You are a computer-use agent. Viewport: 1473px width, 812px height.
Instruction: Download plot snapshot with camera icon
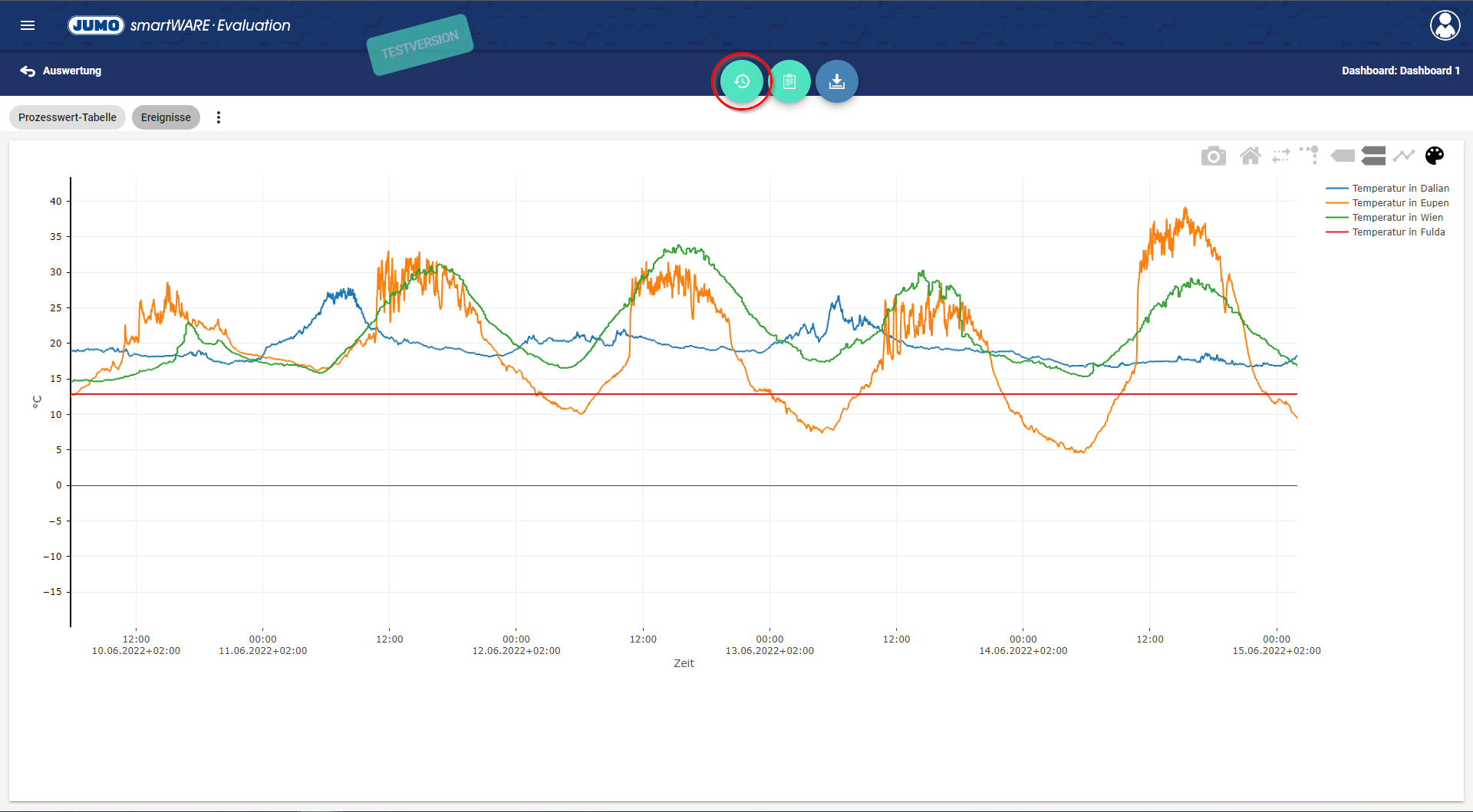1213,156
